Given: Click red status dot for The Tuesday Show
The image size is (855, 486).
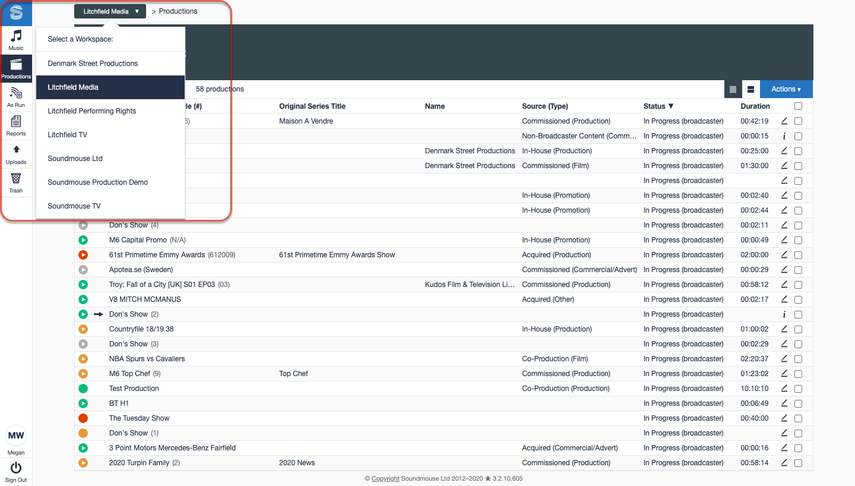Looking at the screenshot, I should [x=83, y=418].
